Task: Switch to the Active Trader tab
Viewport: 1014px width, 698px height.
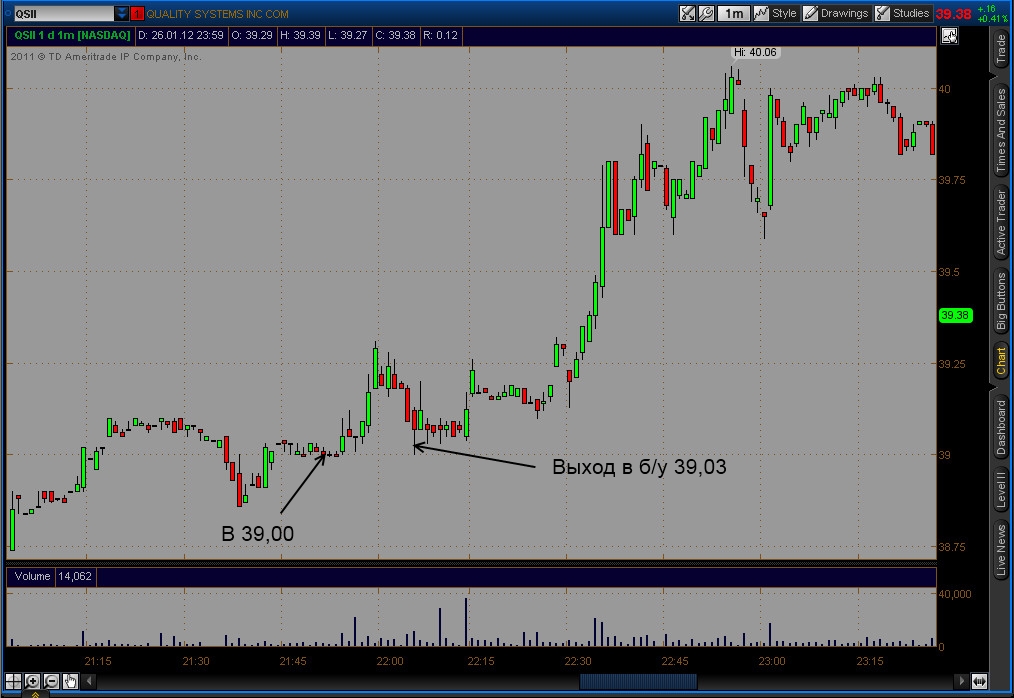Action: tap(1001, 222)
